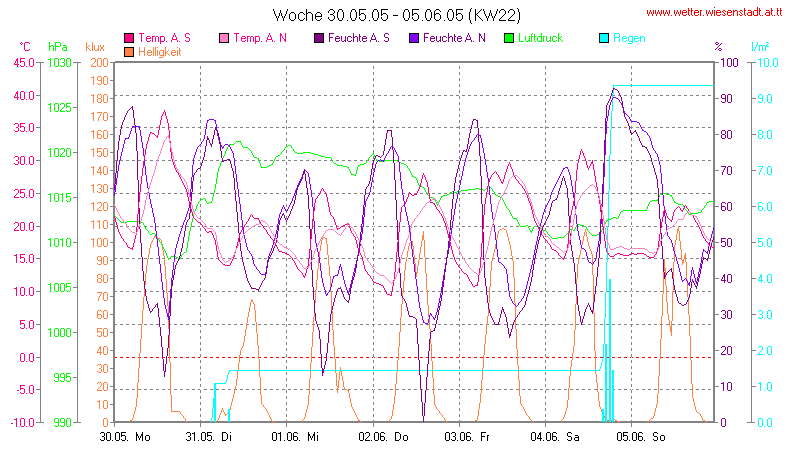Click the orange Helligkeit legend swatch
This screenshot has height=460, width=790.
[129, 52]
